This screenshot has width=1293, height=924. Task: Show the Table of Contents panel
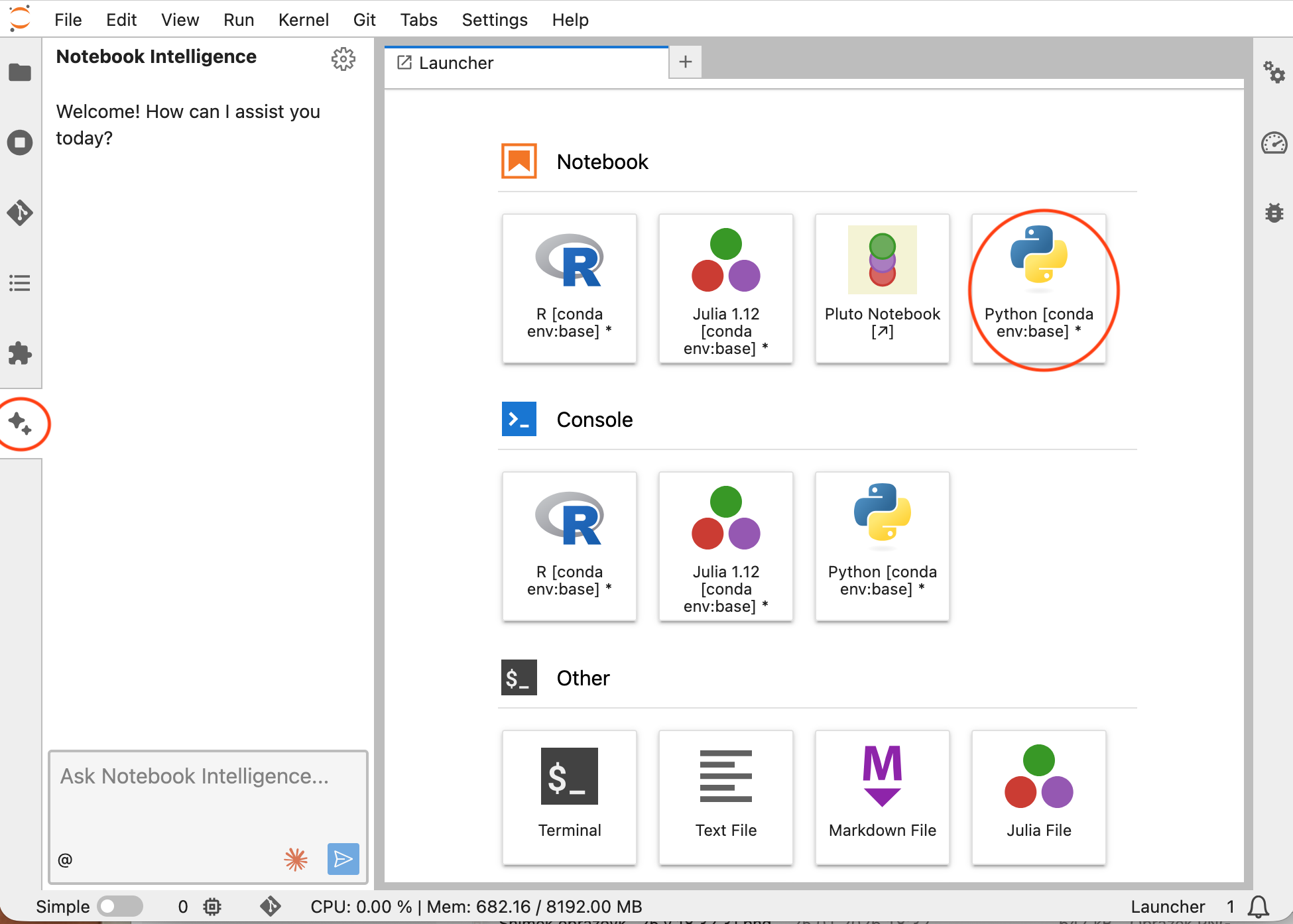click(x=20, y=283)
